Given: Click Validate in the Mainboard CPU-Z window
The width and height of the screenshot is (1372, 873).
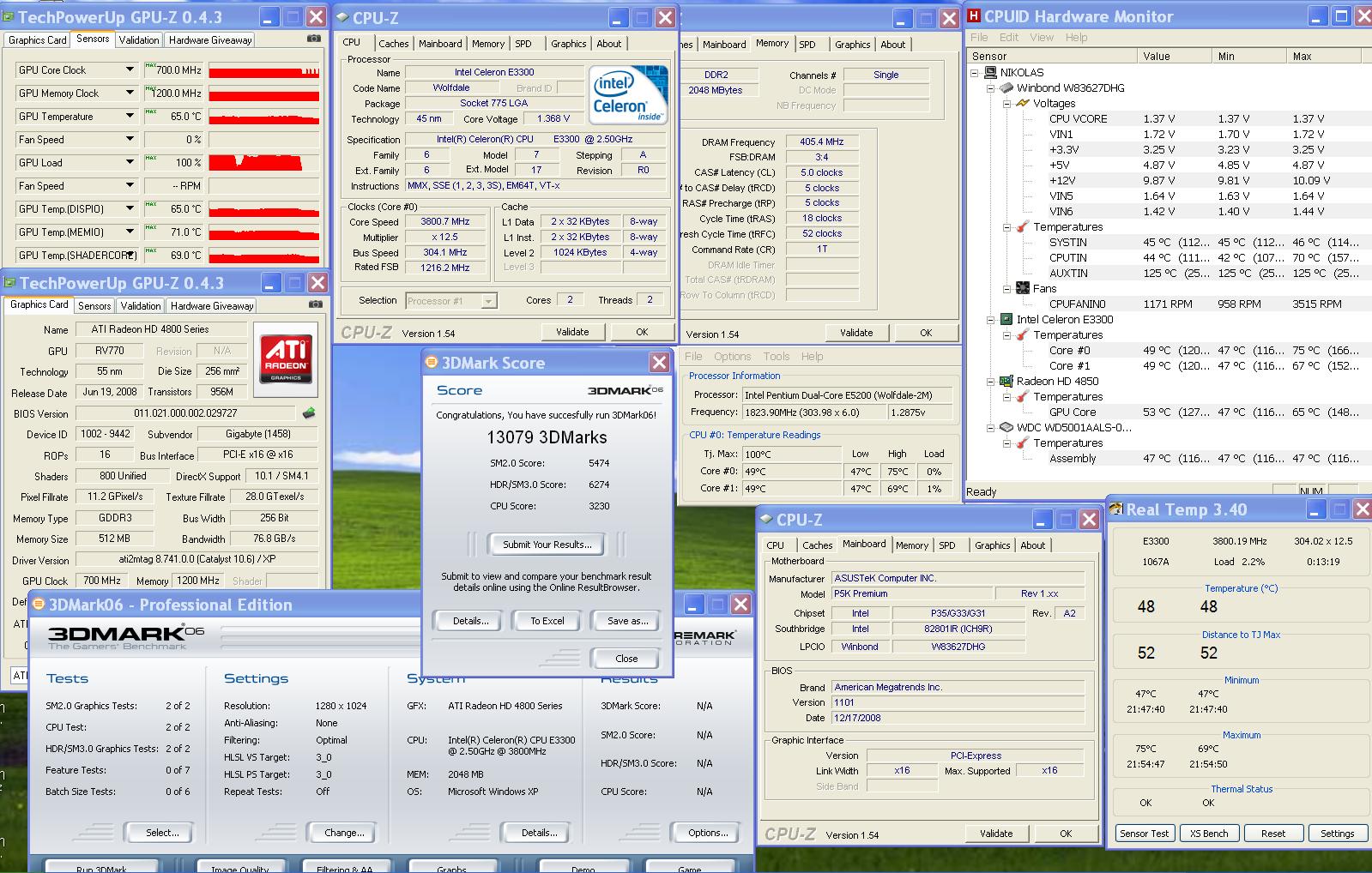Looking at the screenshot, I should (x=996, y=834).
